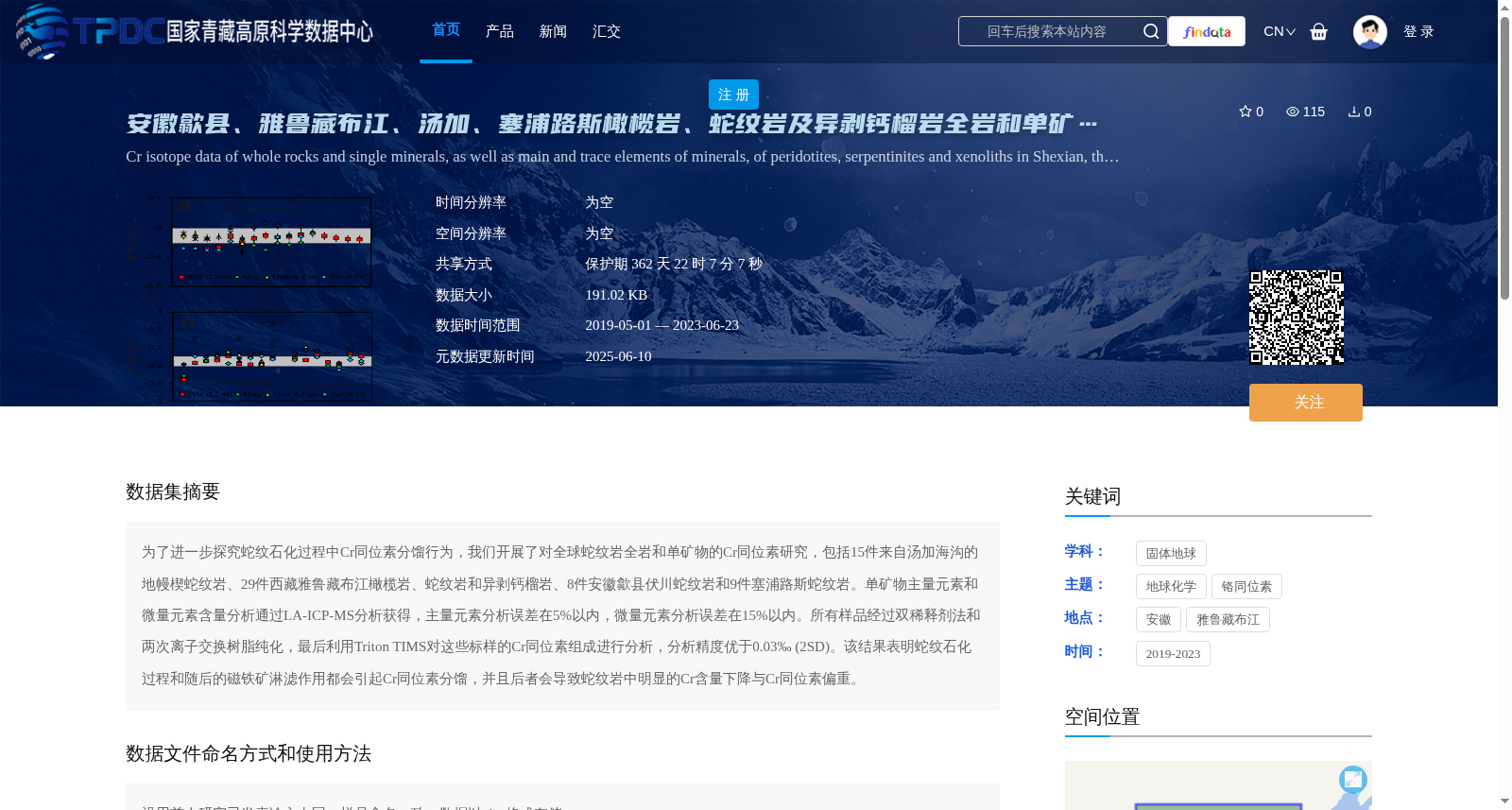This screenshot has height=810, width=1512.
Task: Click the dataset Chinese title
Action: coord(611,124)
